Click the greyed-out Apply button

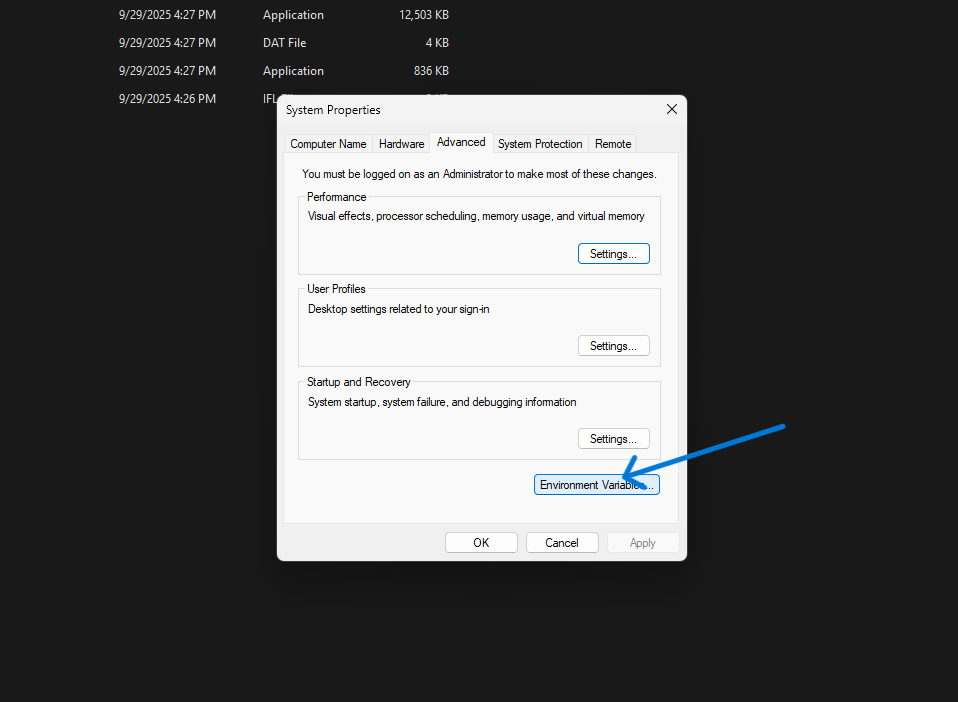coord(642,543)
